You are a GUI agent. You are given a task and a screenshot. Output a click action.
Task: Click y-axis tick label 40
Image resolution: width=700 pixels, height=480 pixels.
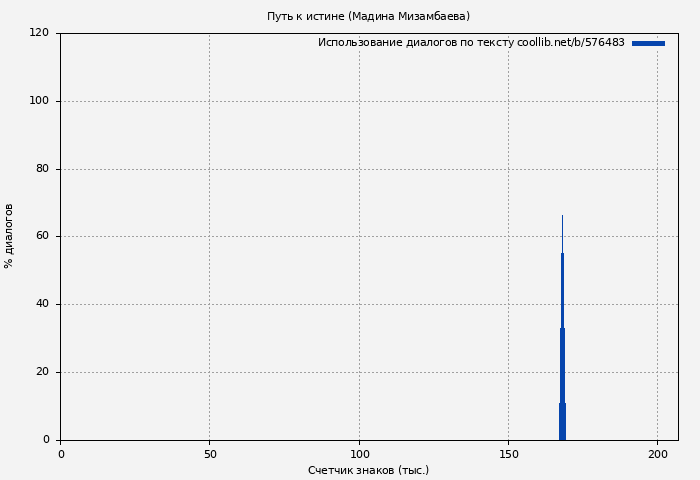42,304
